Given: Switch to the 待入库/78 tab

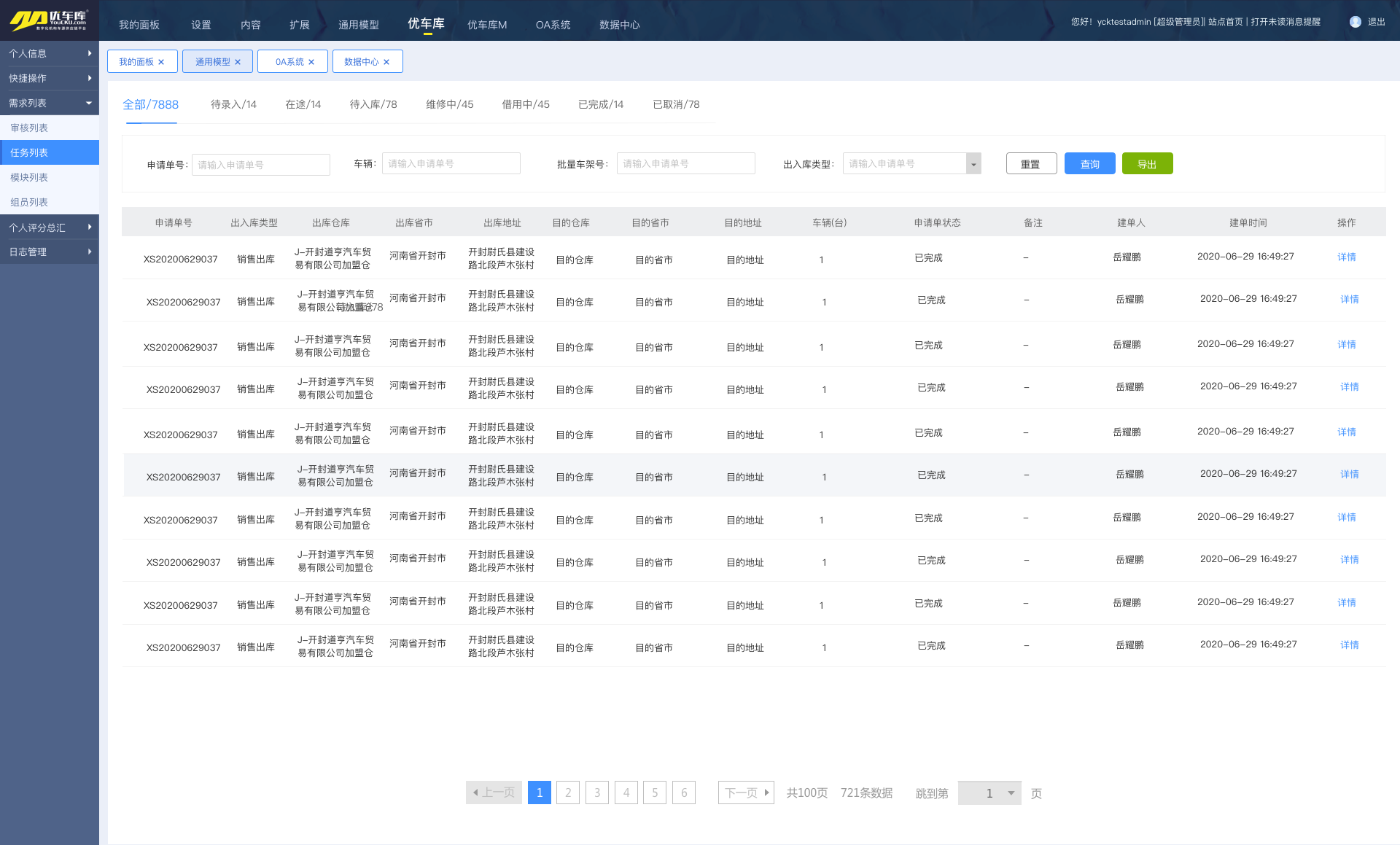Looking at the screenshot, I should pos(373,104).
